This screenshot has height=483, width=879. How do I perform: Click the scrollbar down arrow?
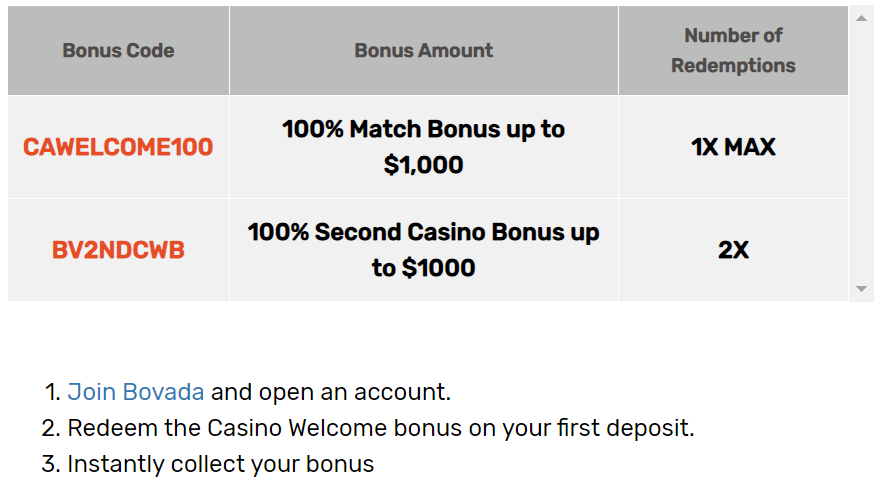tap(861, 289)
